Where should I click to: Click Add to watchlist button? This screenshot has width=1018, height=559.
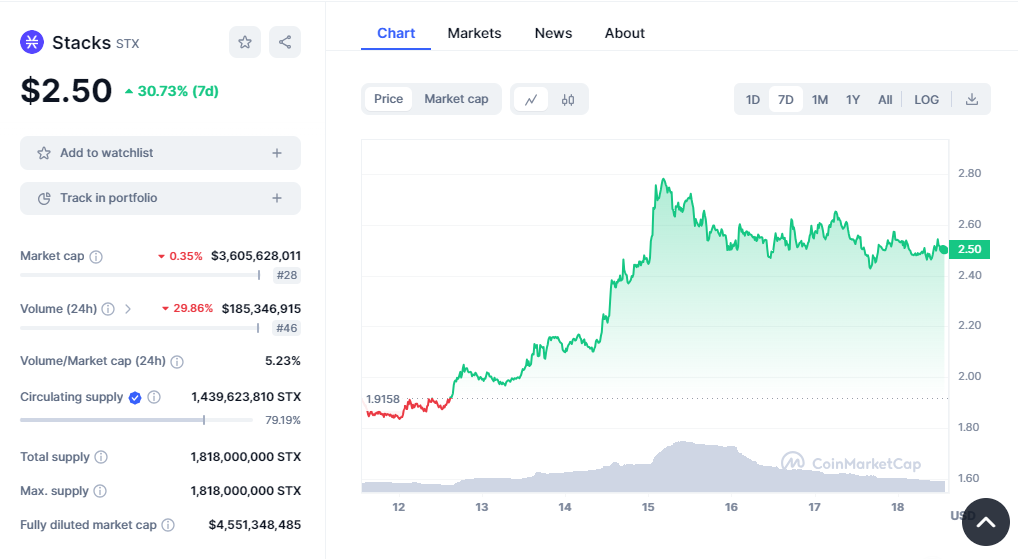click(x=160, y=153)
